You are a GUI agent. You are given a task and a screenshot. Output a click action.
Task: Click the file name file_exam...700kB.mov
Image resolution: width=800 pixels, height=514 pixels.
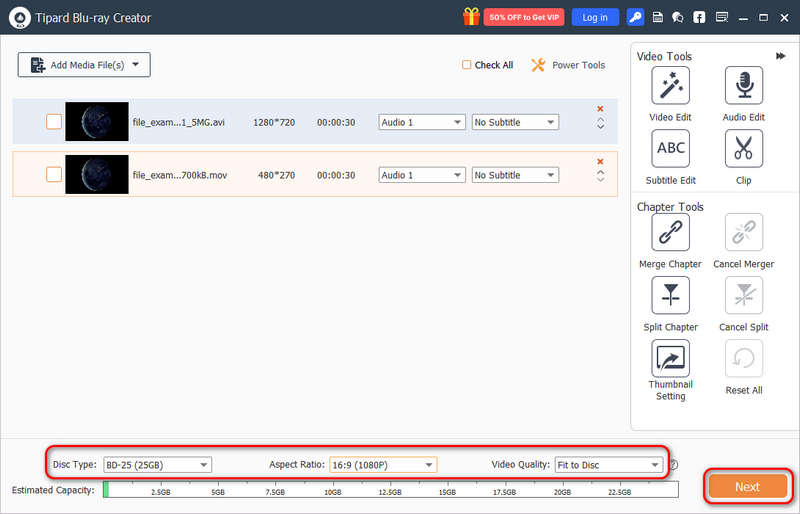pos(180,175)
